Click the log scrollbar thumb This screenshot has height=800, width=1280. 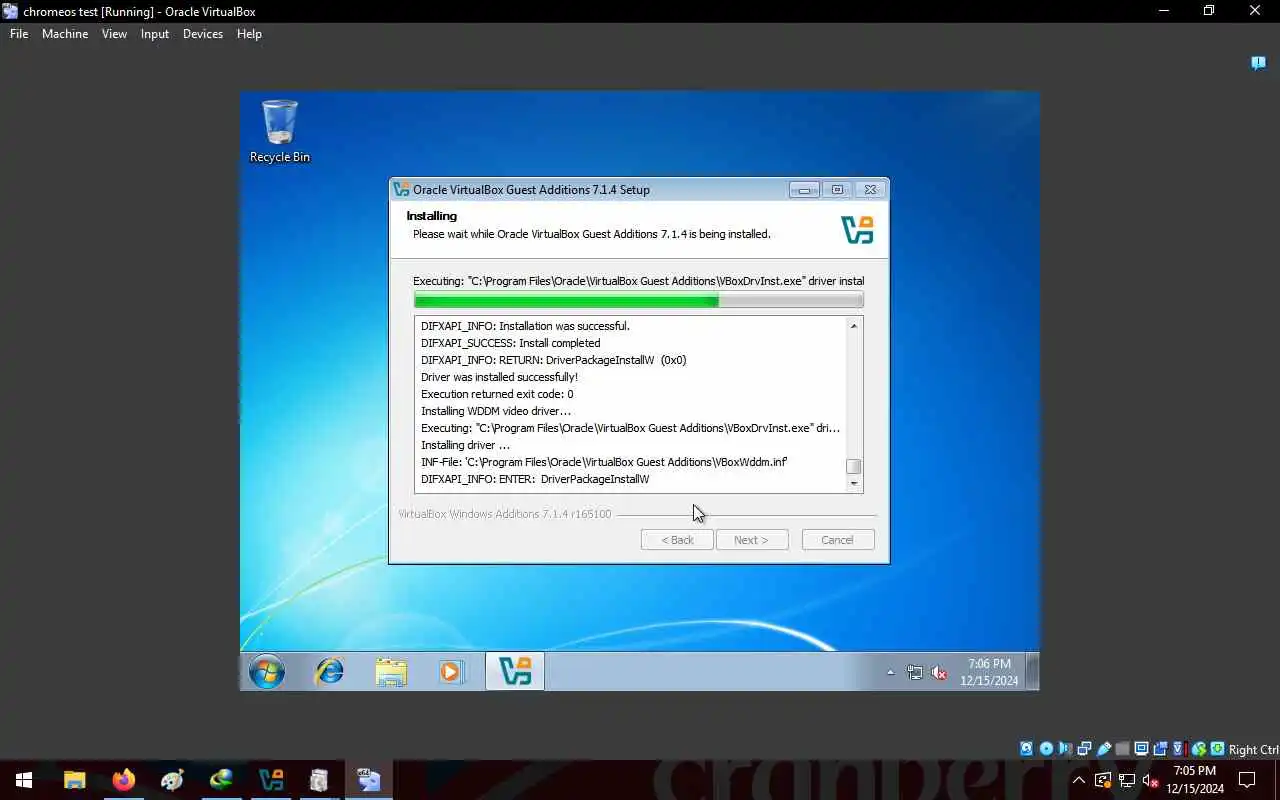pyautogui.click(x=853, y=467)
